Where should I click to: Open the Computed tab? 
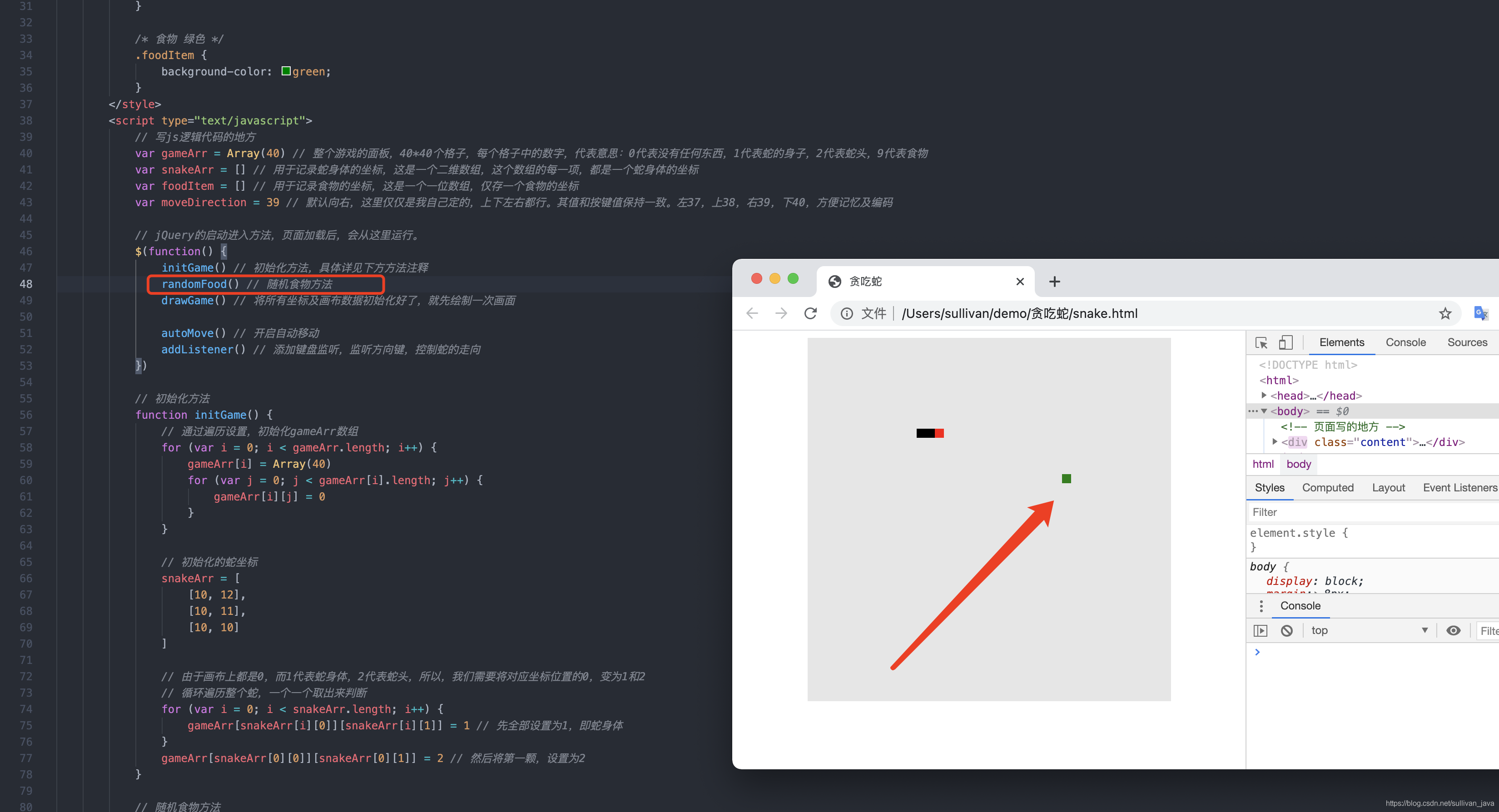pos(1327,488)
